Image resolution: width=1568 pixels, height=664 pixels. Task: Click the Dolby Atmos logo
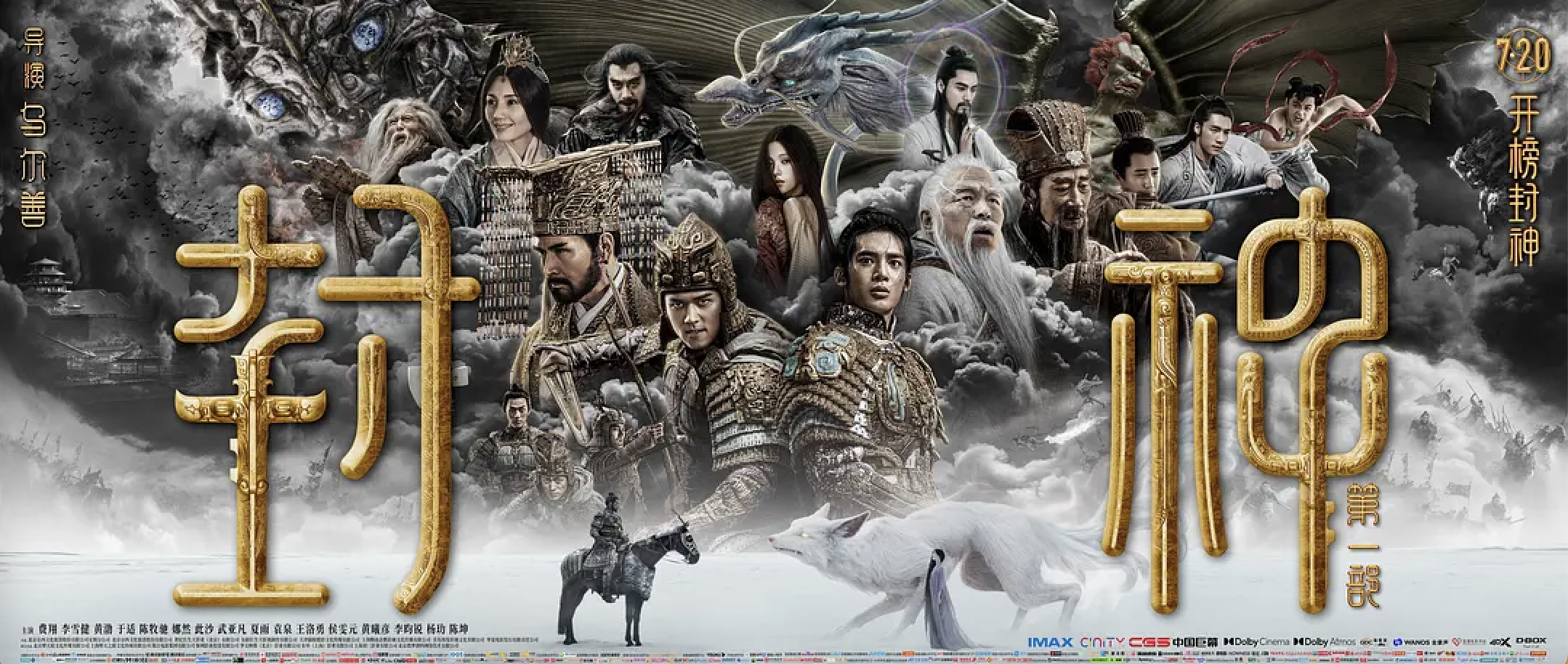1325,642
